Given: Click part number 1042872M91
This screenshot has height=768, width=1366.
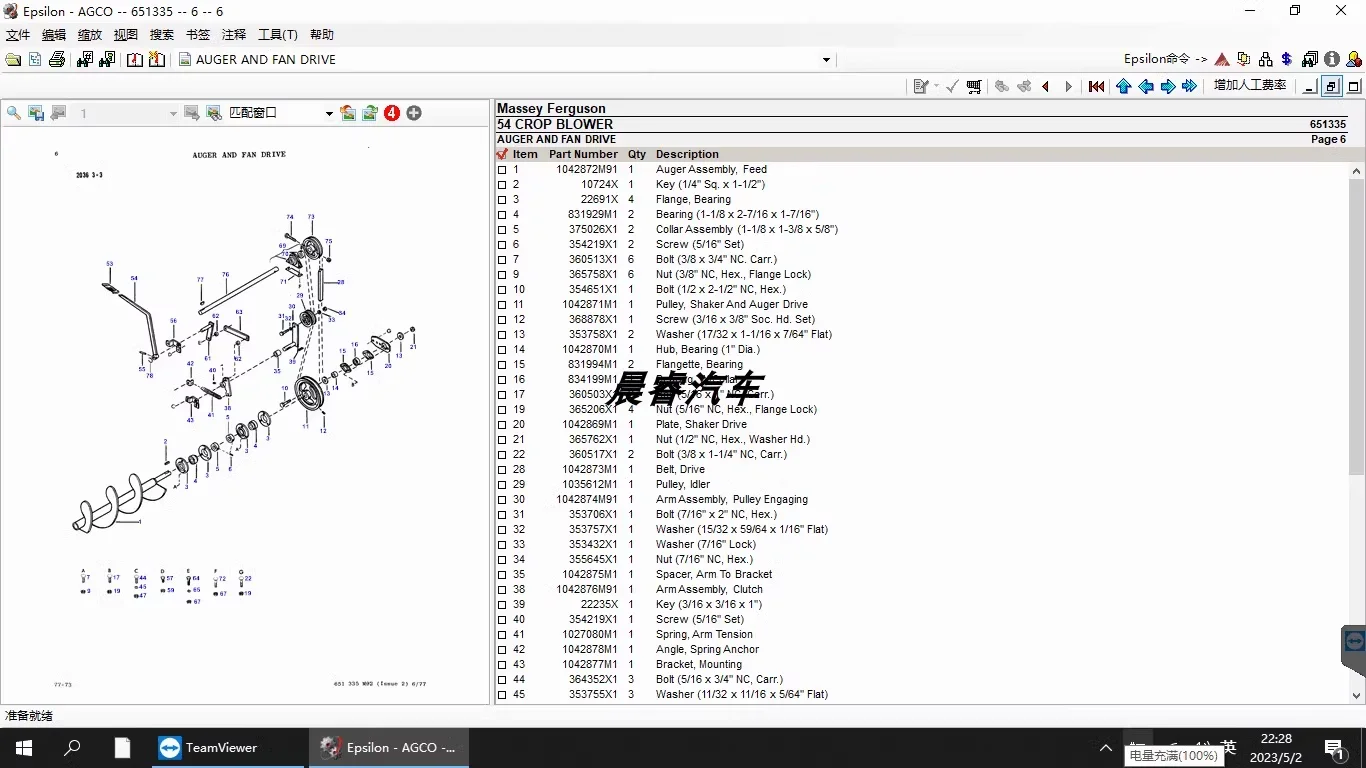Looking at the screenshot, I should [x=587, y=170].
